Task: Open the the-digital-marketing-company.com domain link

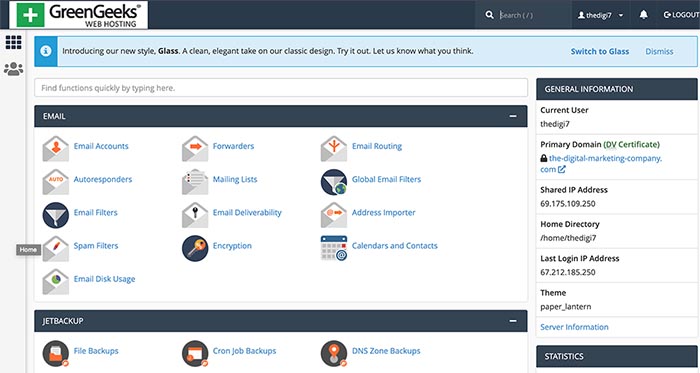Action: pos(601,164)
